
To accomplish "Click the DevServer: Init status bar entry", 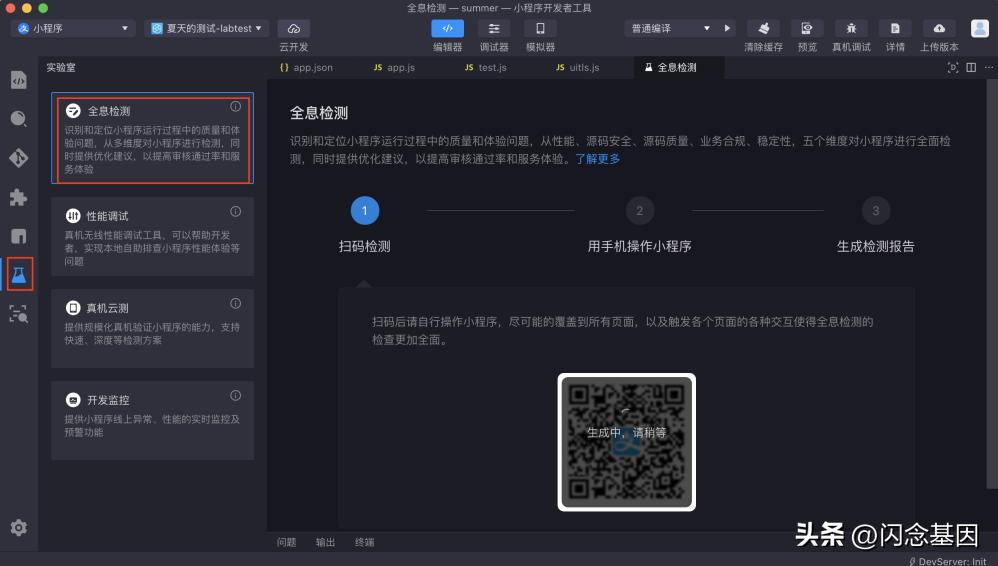I will click(947, 561).
